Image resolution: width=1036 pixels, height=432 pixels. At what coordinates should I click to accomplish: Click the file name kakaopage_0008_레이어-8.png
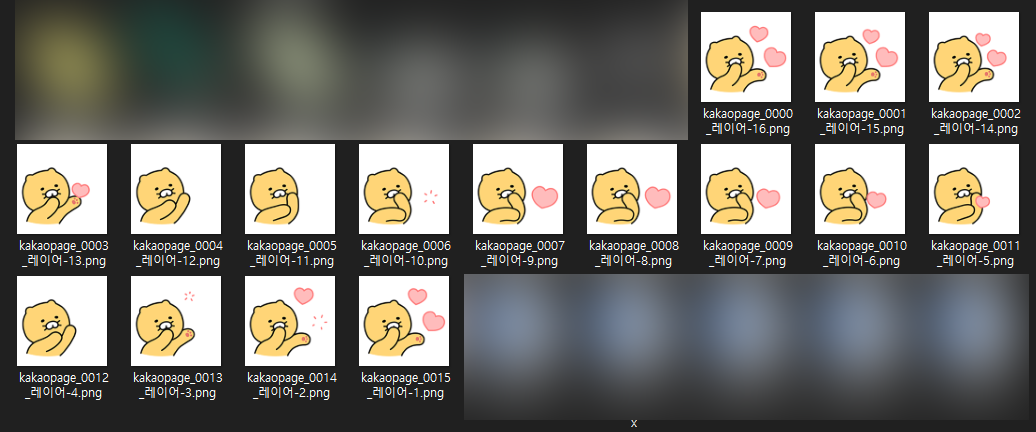tap(634, 254)
